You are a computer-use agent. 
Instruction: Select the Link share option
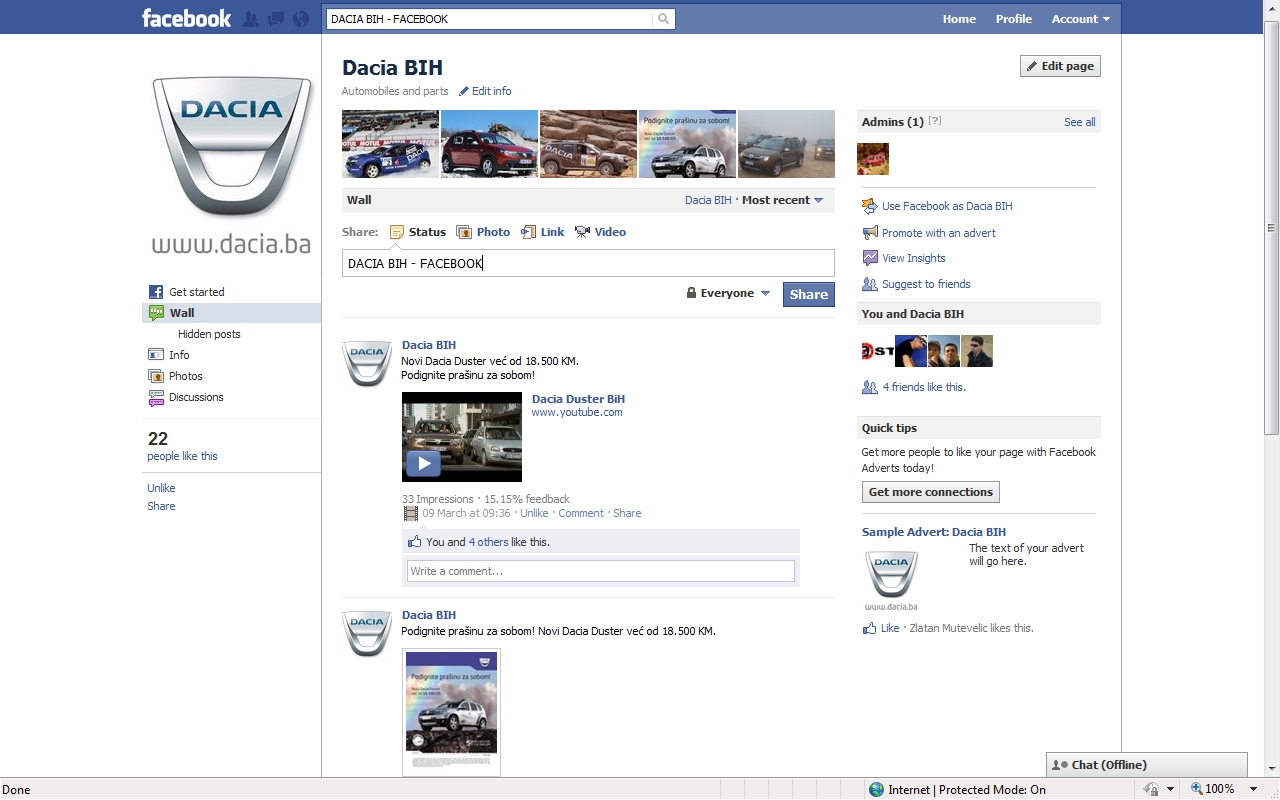(x=543, y=232)
